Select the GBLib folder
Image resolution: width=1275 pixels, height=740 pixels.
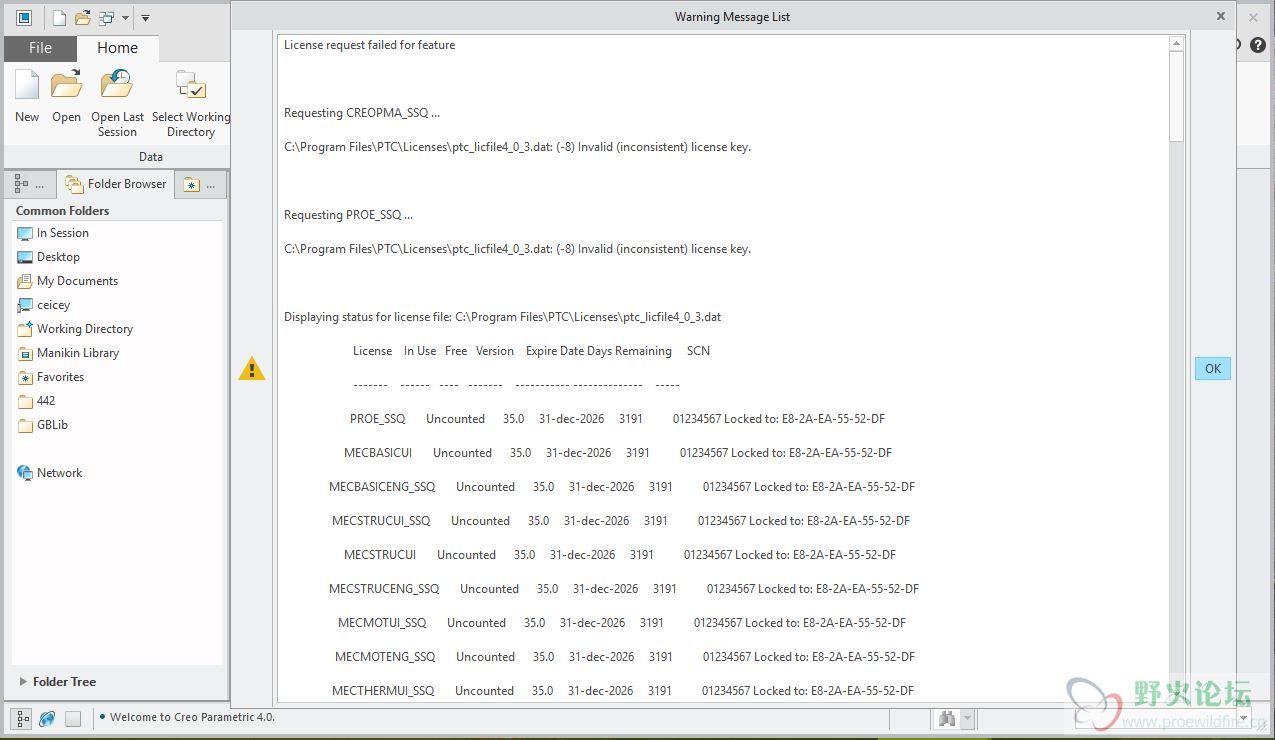[x=52, y=425]
